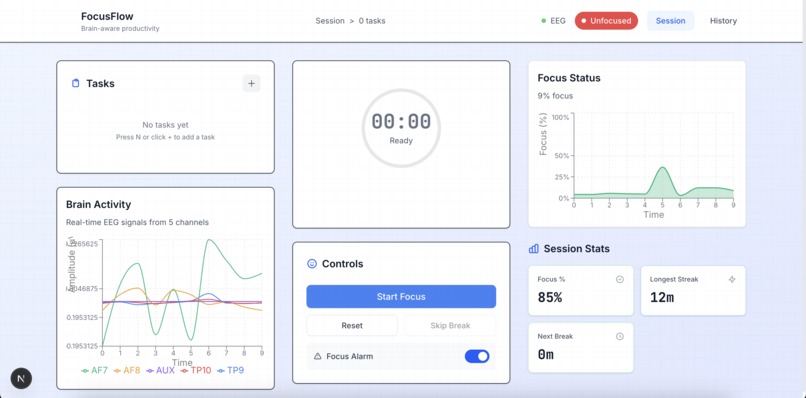Viewport: 806px width, 398px height.
Task: Toggle TP10 channel in chart legend
Action: pyautogui.click(x=196, y=370)
